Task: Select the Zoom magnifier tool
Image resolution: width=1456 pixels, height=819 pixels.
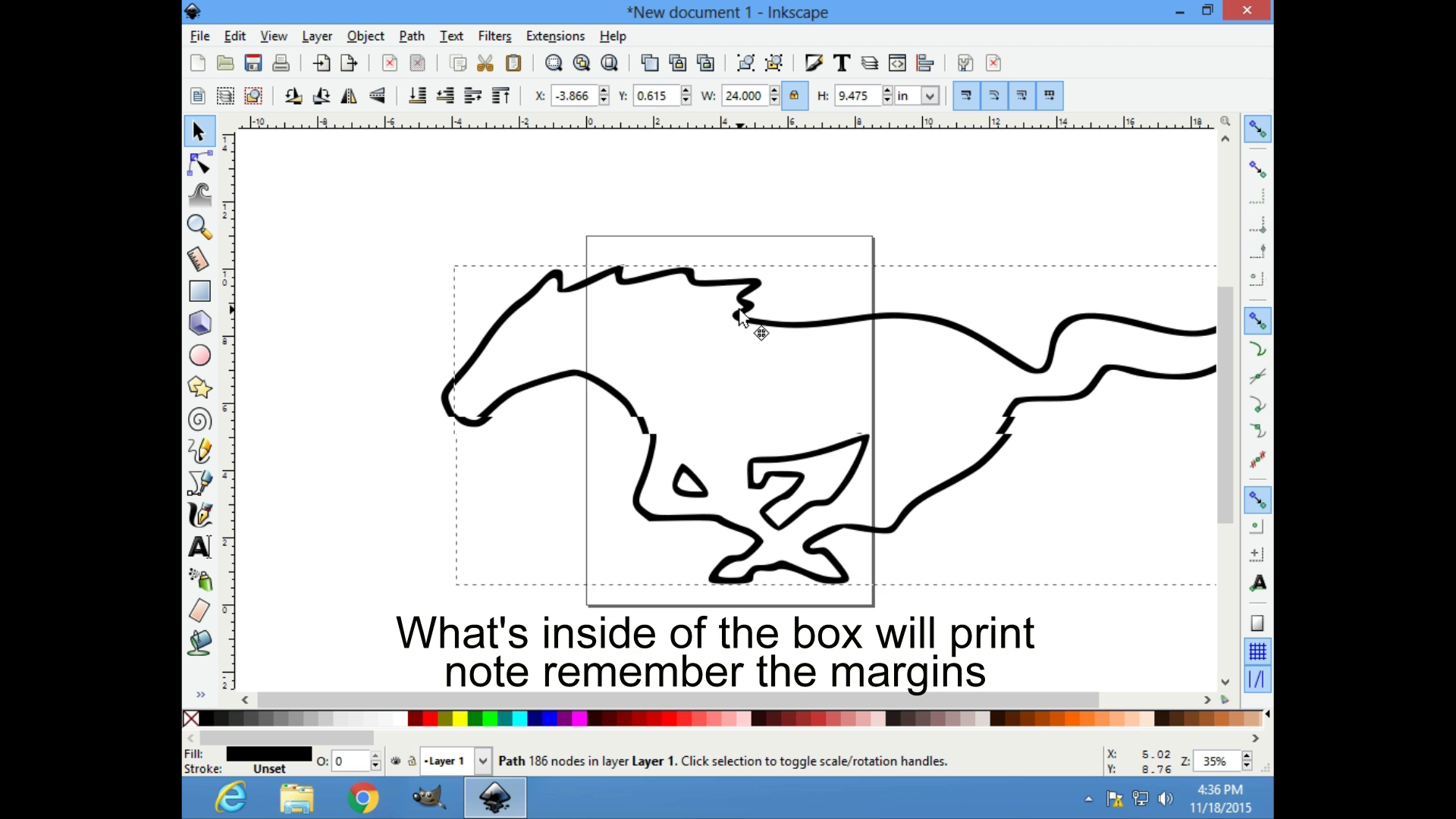Action: (199, 227)
